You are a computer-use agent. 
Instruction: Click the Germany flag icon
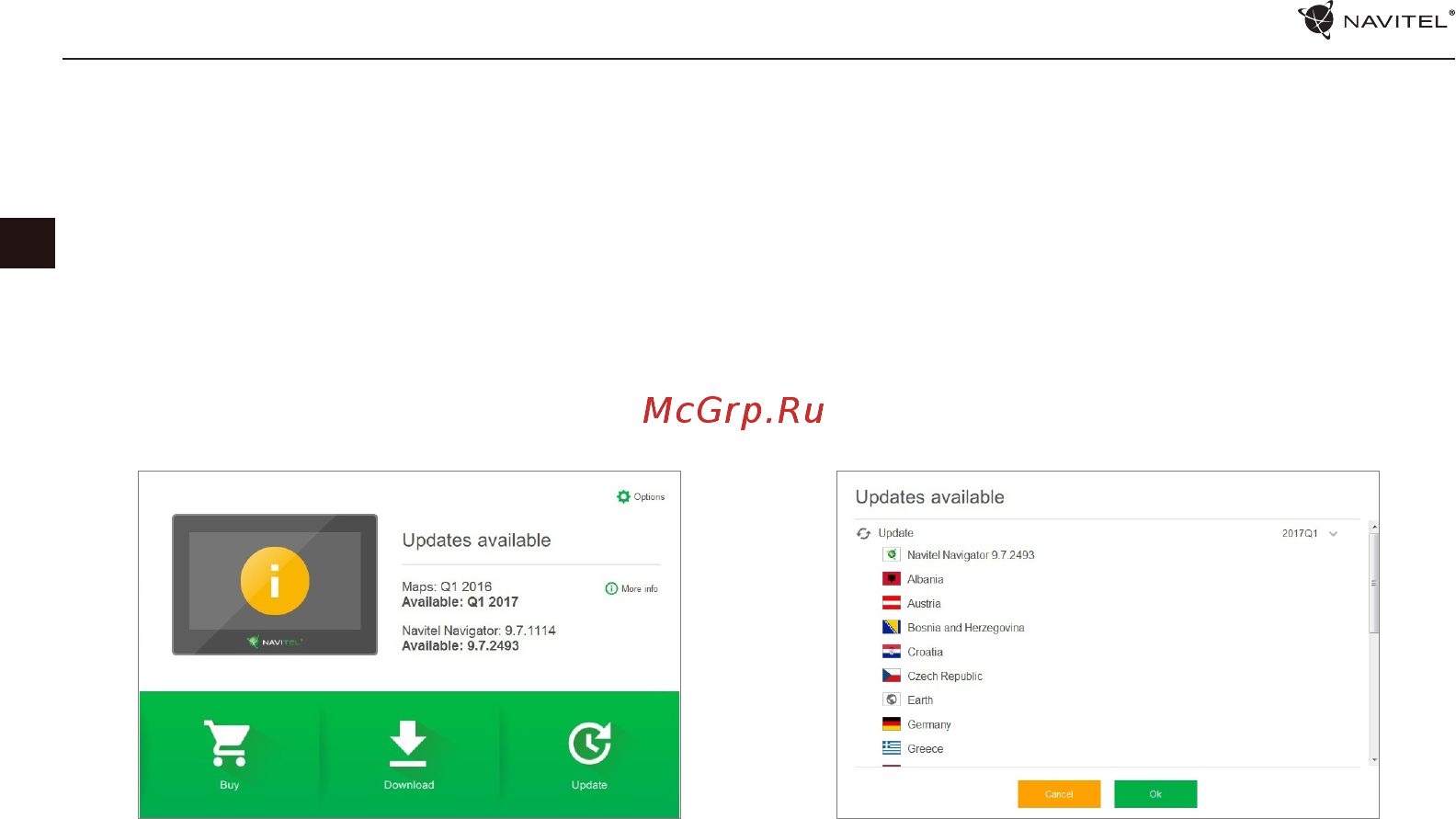point(892,724)
